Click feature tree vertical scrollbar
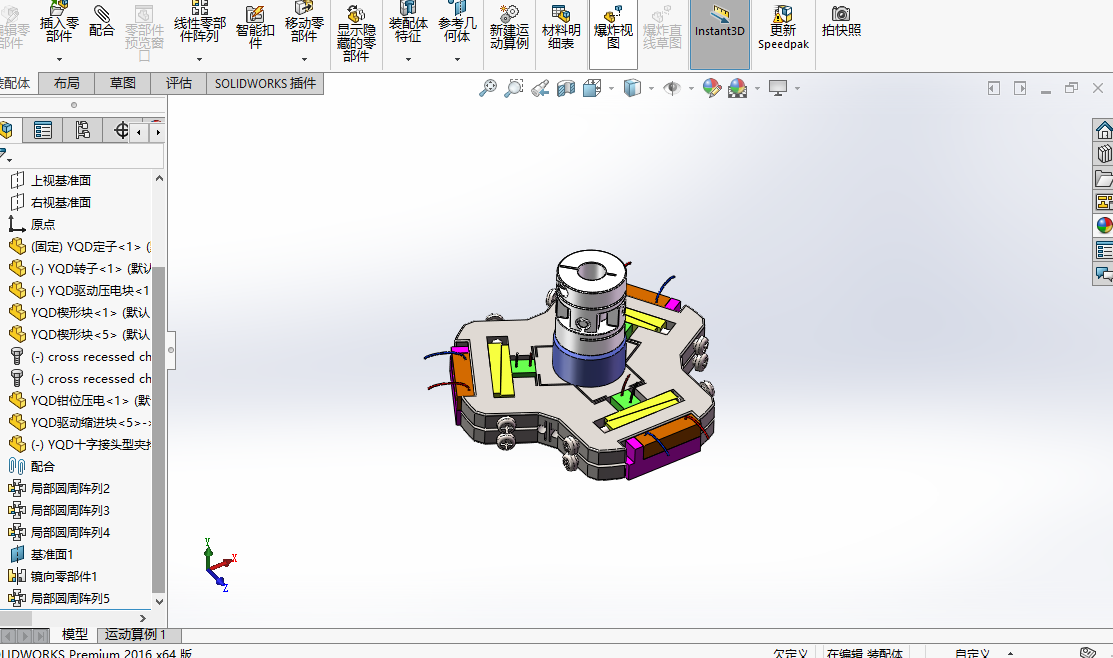The image size is (1113, 658). coord(159,429)
